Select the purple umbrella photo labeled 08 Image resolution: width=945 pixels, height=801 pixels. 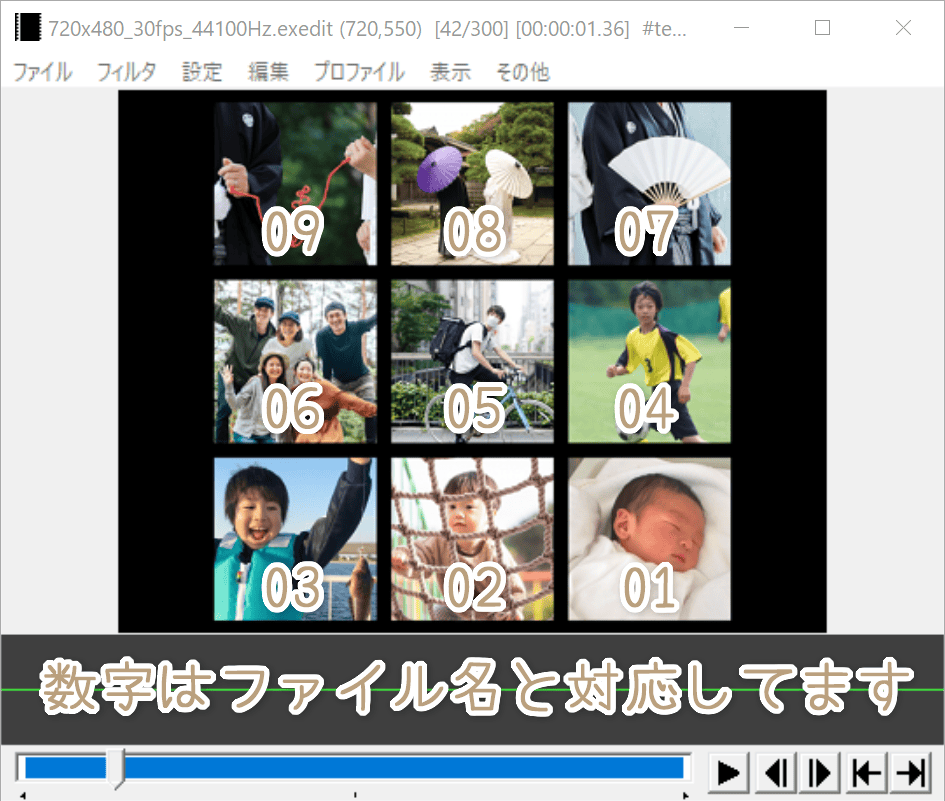pos(471,182)
